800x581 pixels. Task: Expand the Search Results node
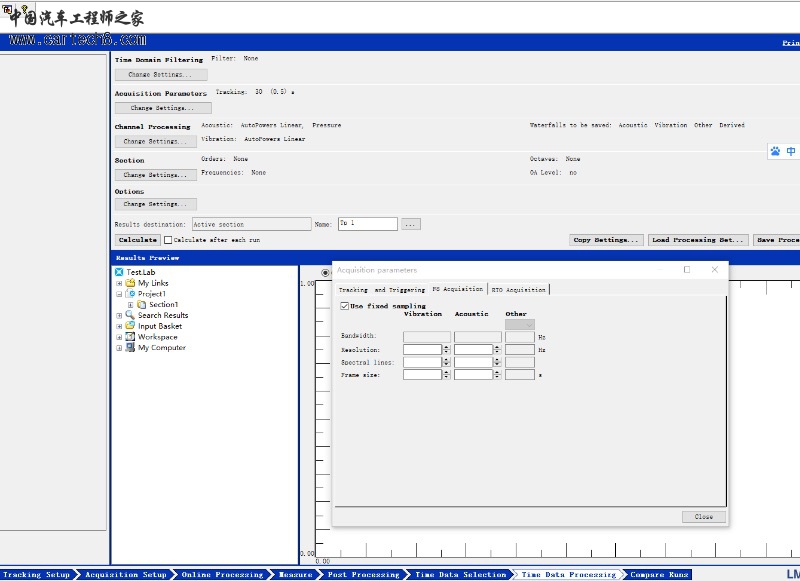119,316
